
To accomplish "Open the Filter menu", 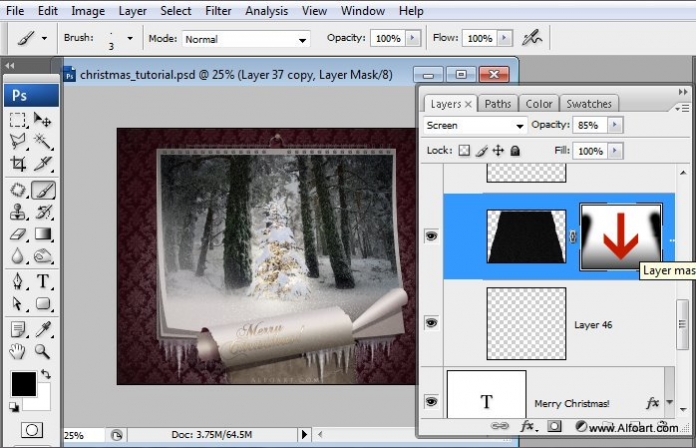I will [218, 11].
